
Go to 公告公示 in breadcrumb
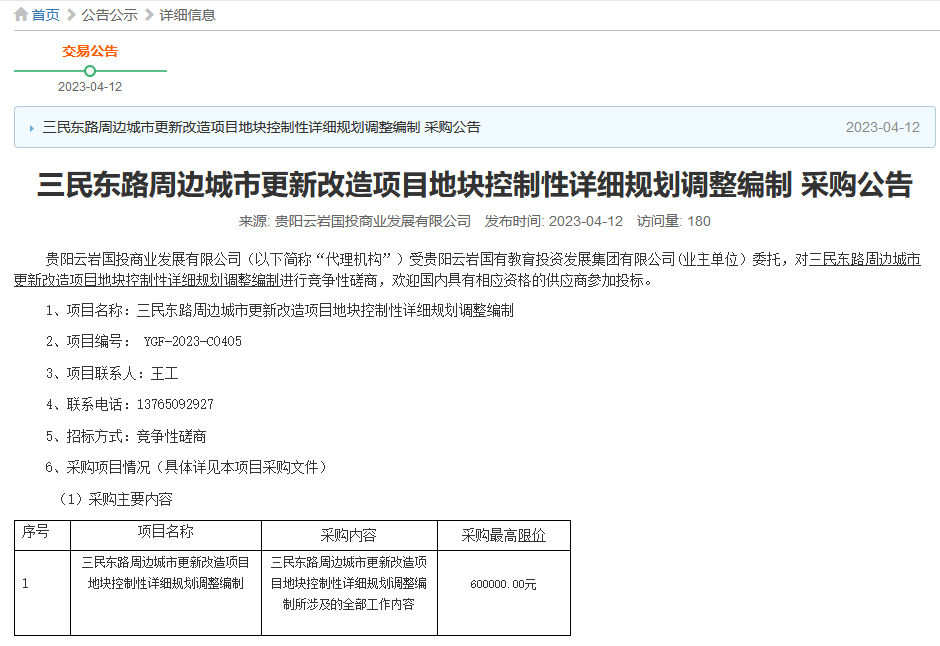pos(109,15)
